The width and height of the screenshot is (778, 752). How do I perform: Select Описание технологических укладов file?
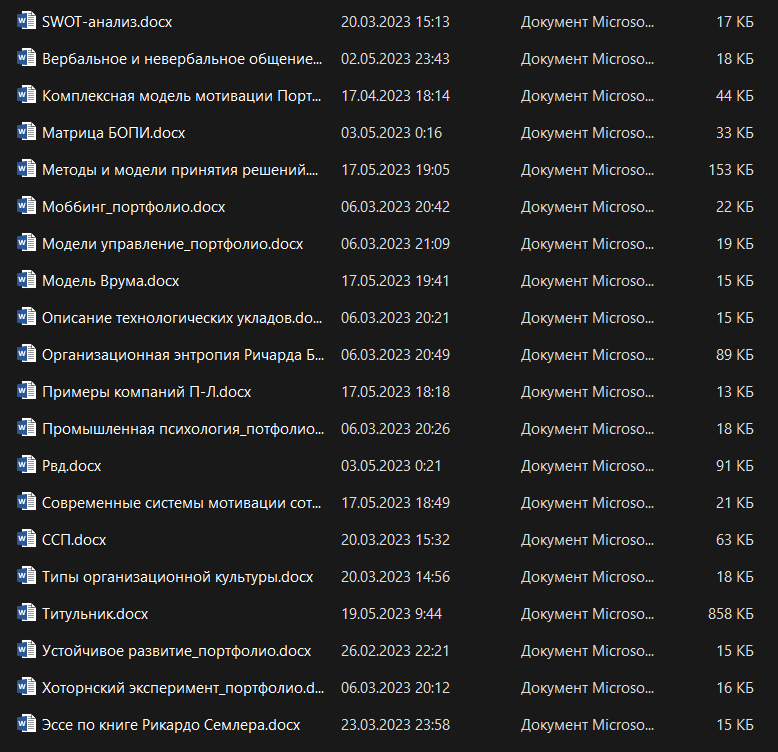(181, 318)
